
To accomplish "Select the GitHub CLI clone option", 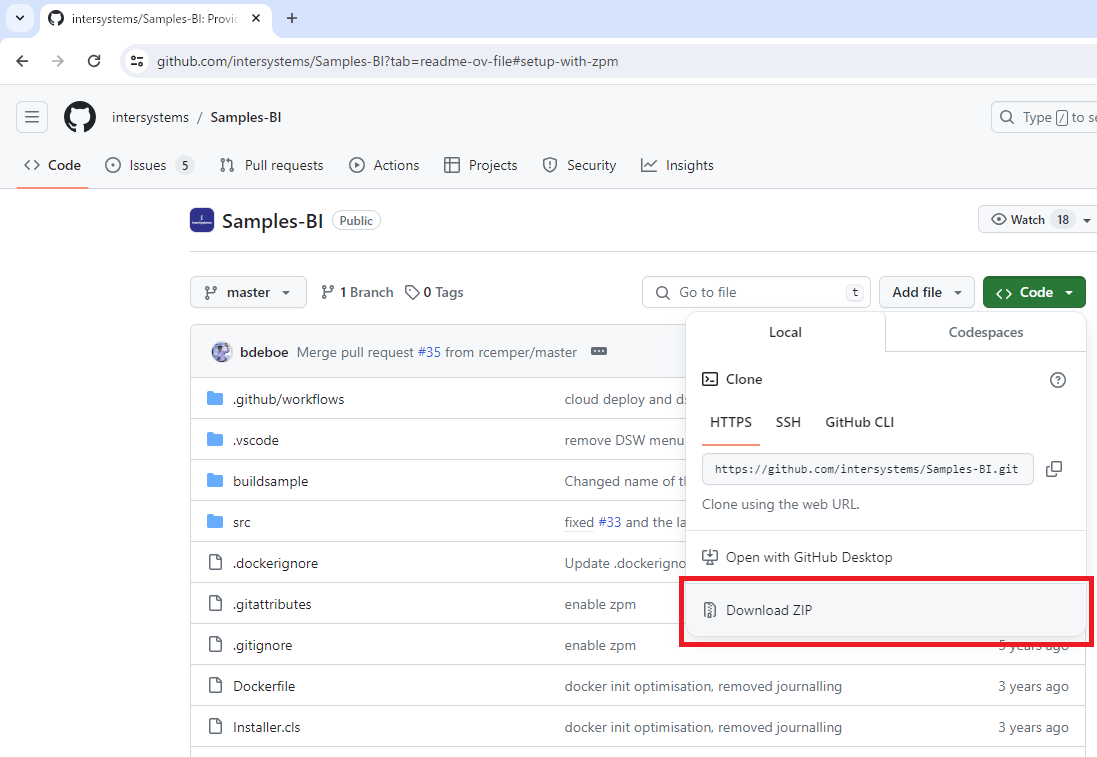I will click(x=859, y=422).
